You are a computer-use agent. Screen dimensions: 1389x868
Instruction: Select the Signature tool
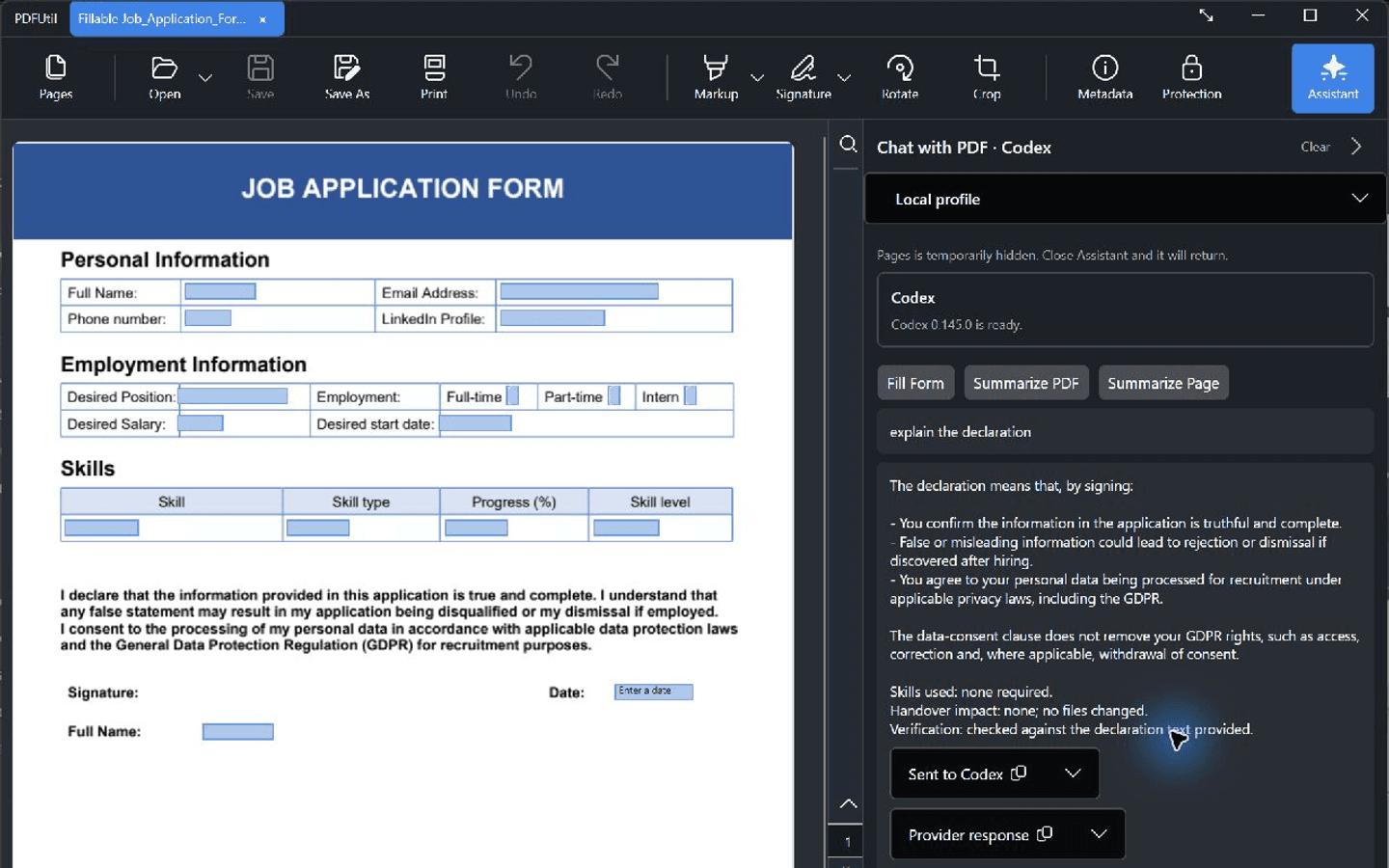click(803, 77)
